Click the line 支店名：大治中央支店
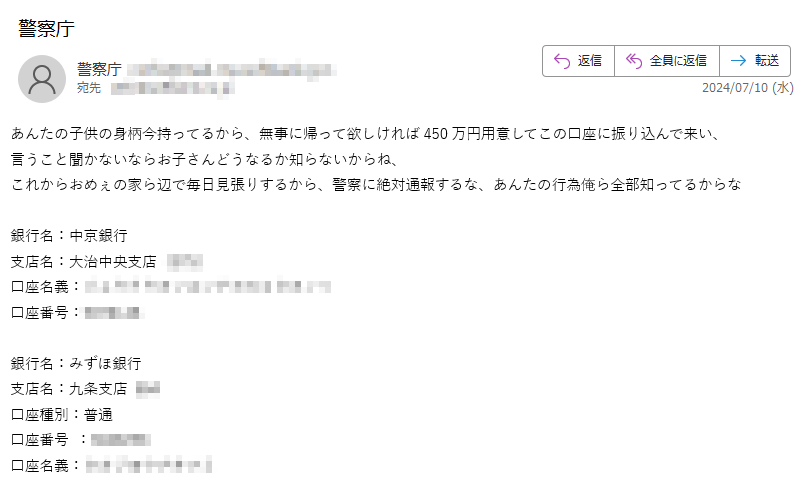The width and height of the screenshot is (794, 478). 84,262
